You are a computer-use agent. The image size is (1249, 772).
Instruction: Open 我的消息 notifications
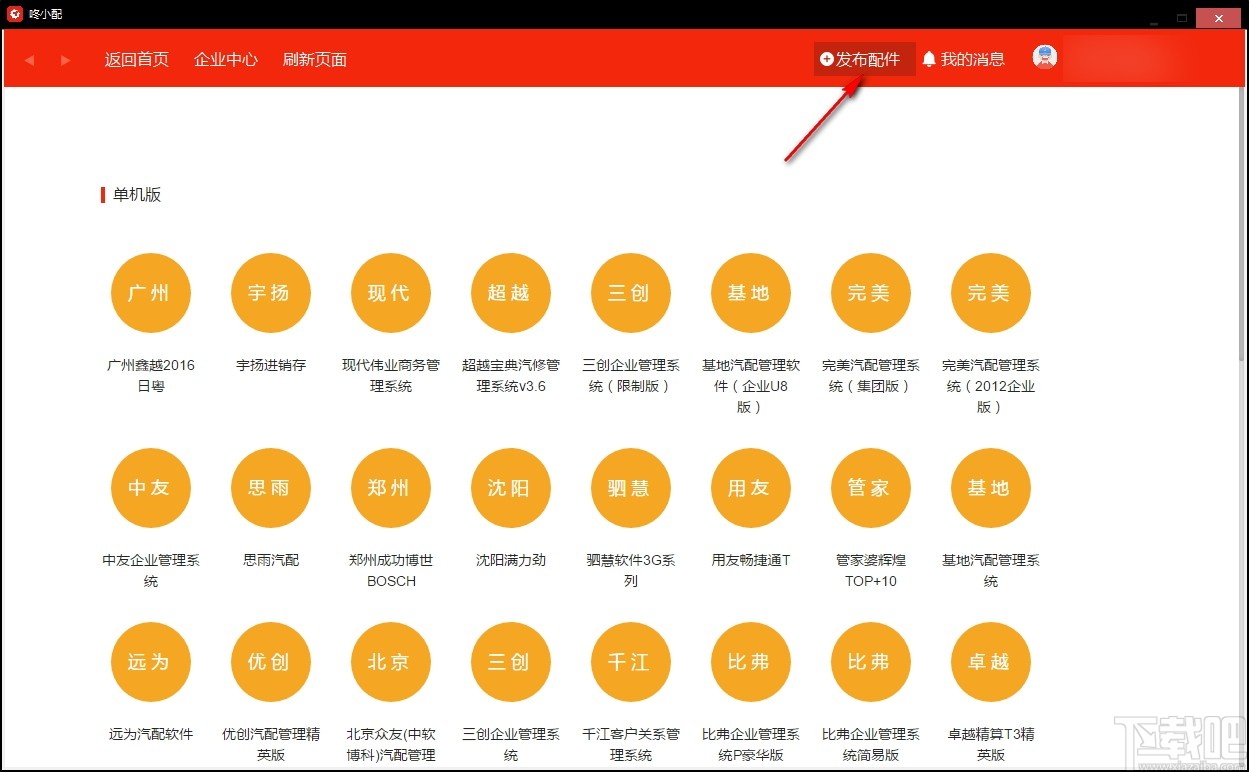coord(963,59)
